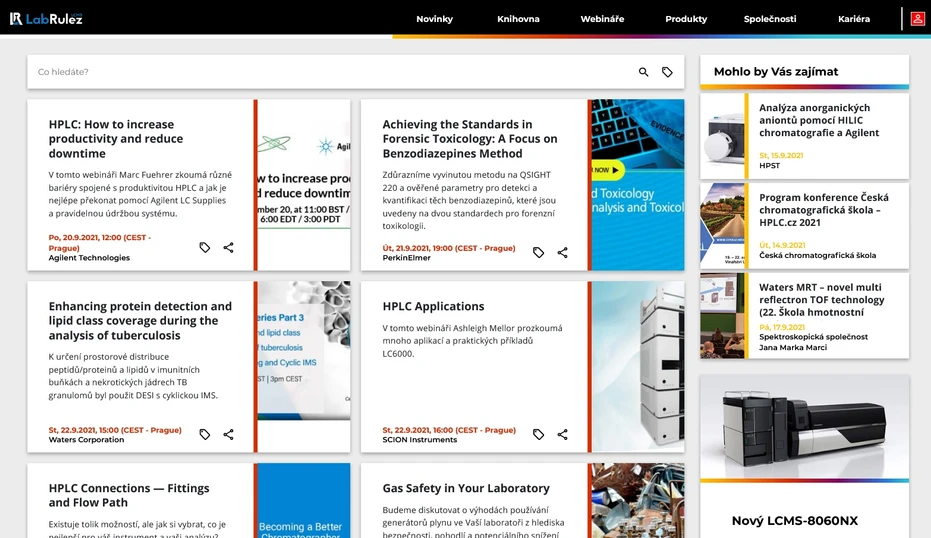The height and width of the screenshot is (538, 931).
Task: Open 'HPLC Connections — Fittings and Flow Path'
Action: click(x=129, y=495)
